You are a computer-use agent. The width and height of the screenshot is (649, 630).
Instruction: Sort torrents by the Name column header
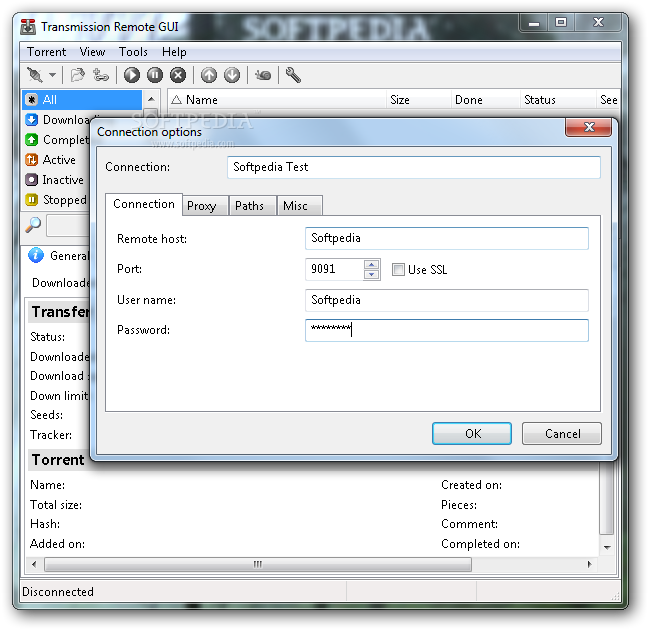tap(276, 100)
